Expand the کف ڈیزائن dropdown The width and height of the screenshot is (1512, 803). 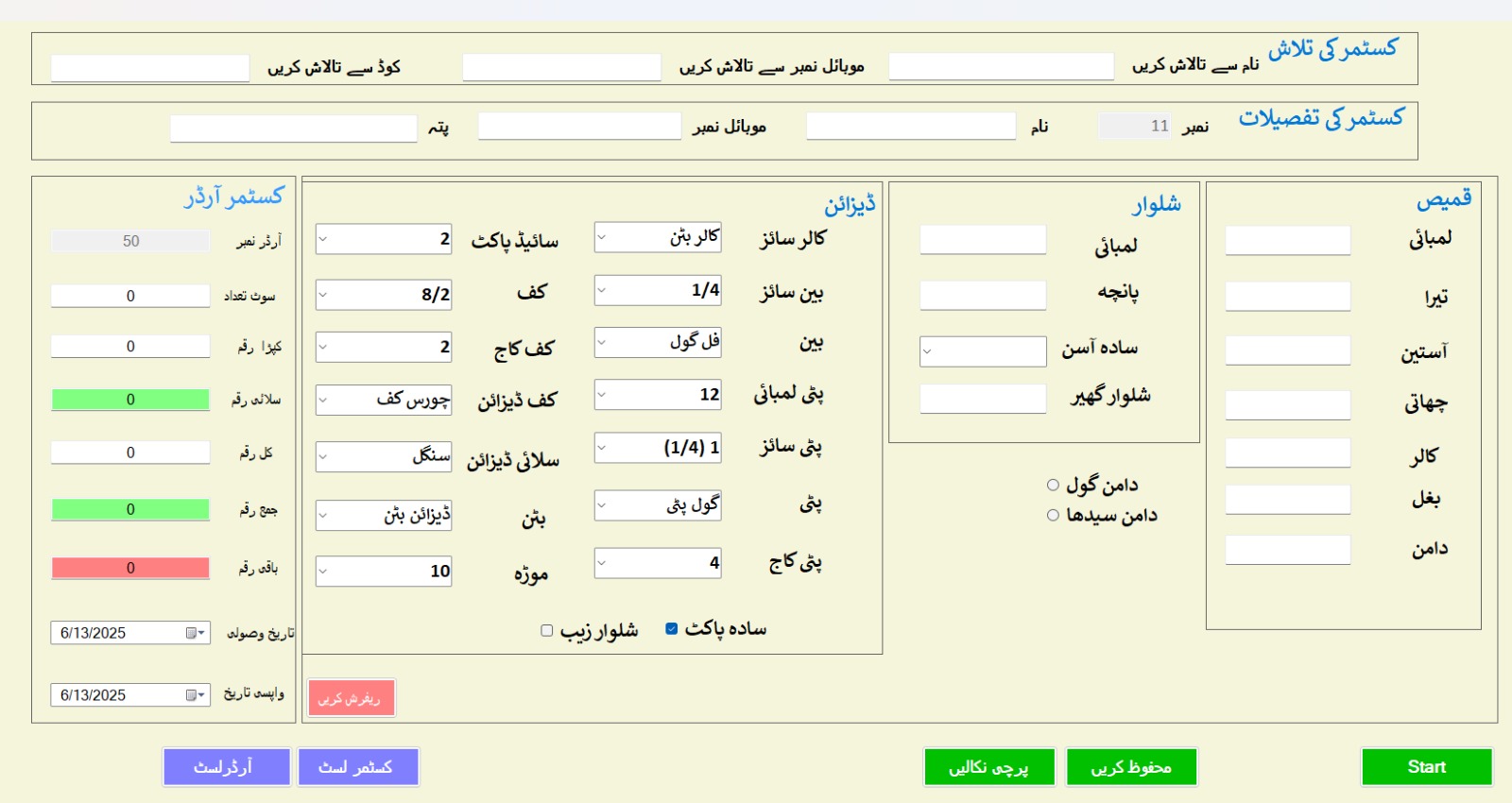pos(323,400)
